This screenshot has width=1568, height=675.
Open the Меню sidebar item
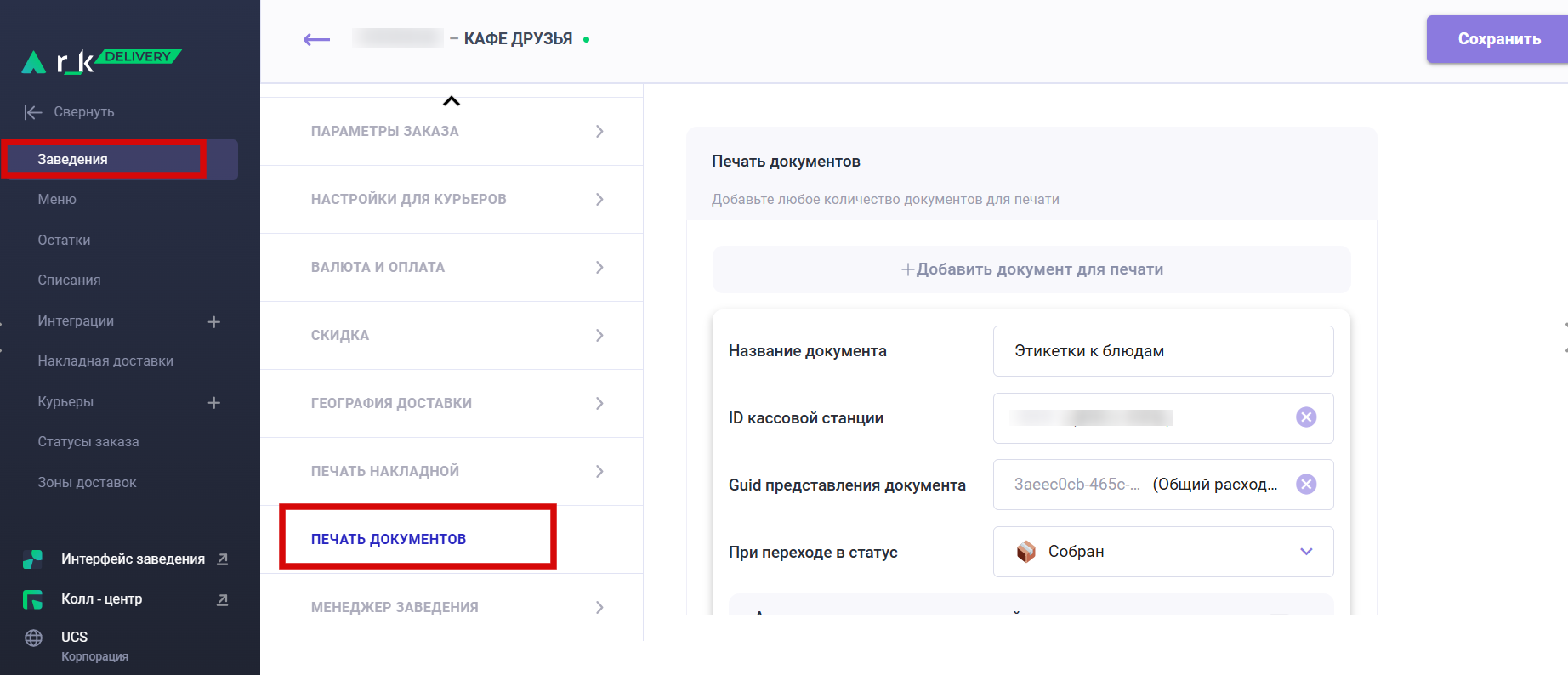pos(57,200)
